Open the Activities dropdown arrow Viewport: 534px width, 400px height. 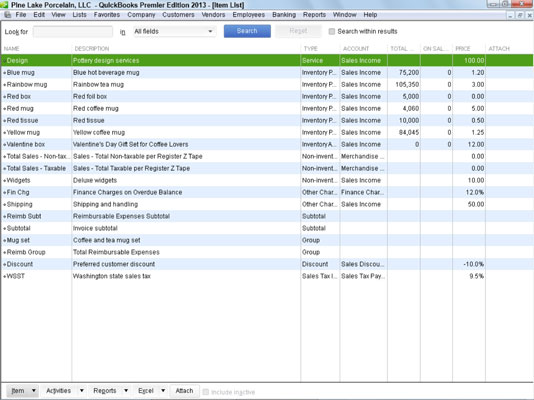point(82,390)
